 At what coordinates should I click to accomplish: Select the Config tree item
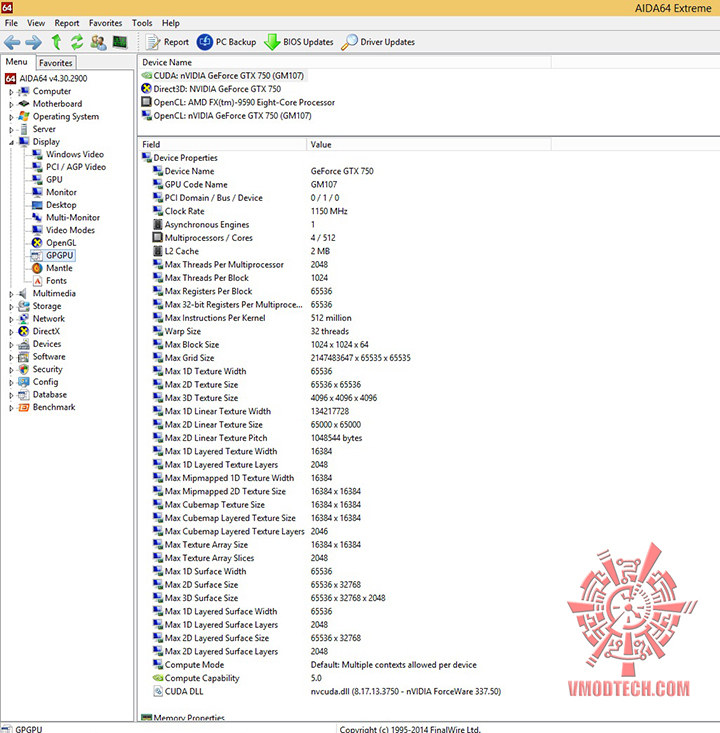(38, 382)
